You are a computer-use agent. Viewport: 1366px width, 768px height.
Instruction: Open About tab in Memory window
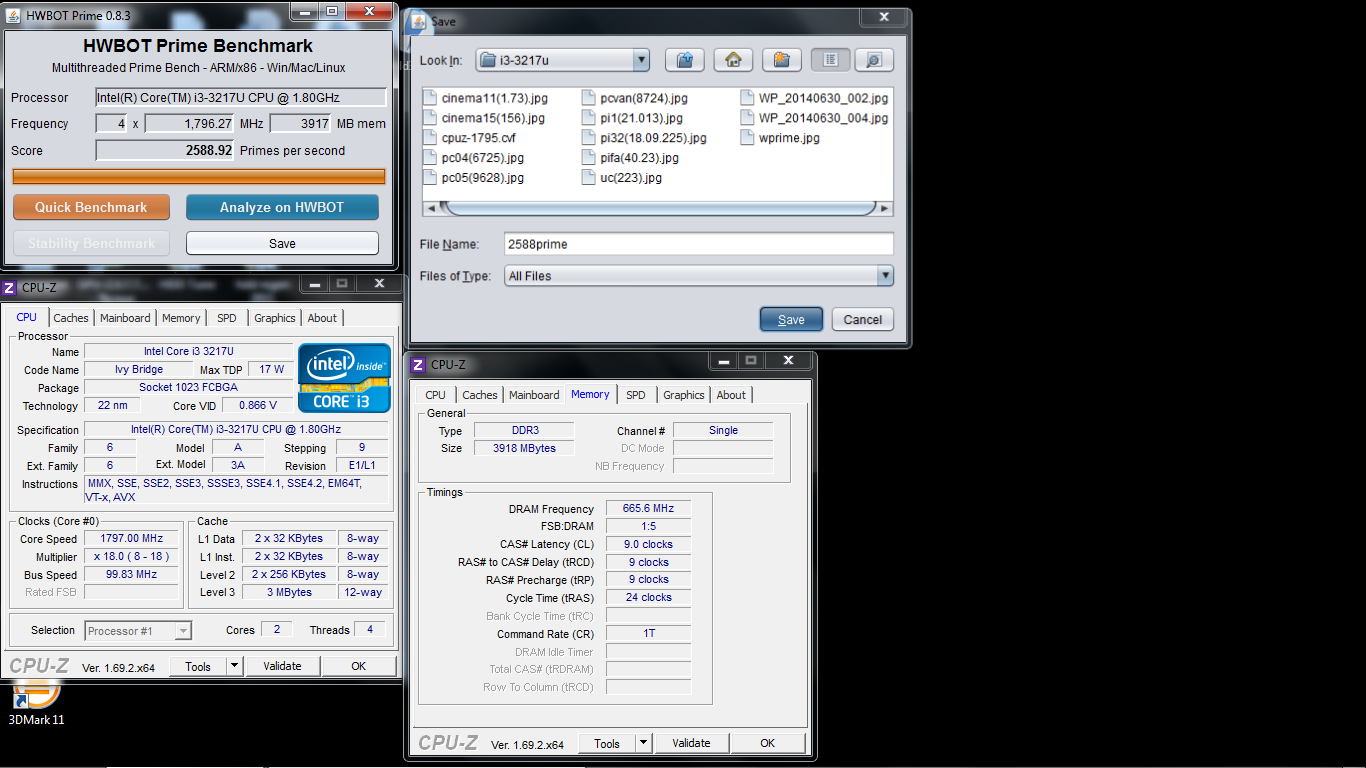pyautogui.click(x=731, y=395)
